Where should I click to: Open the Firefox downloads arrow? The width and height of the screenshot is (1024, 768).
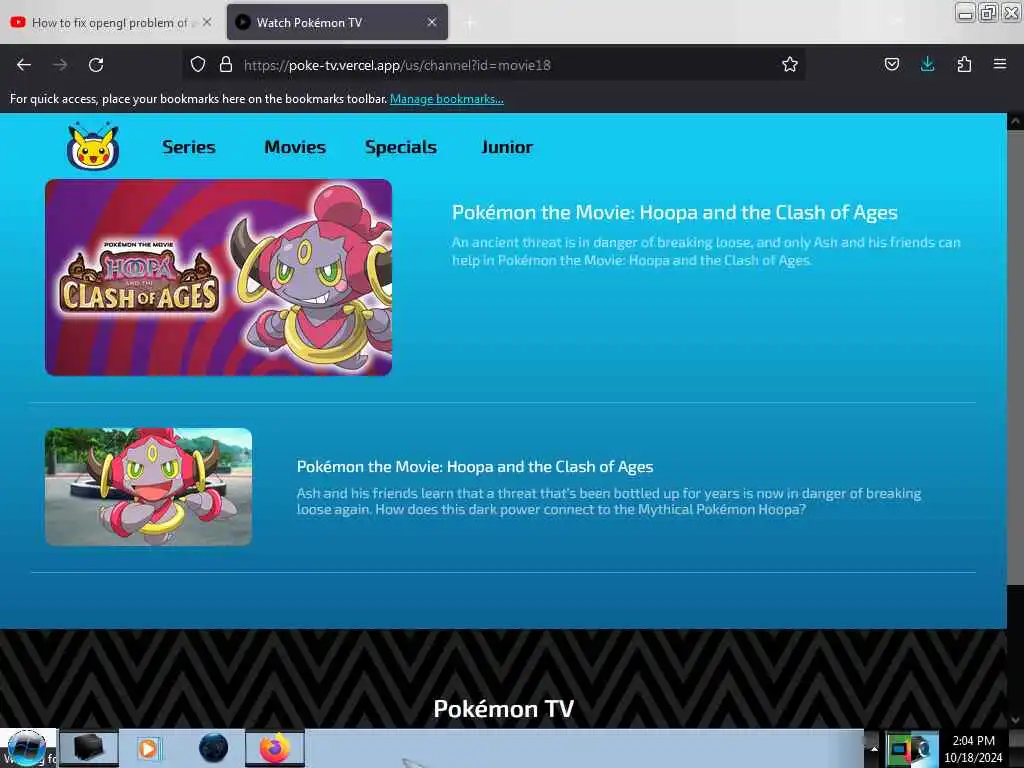(927, 64)
